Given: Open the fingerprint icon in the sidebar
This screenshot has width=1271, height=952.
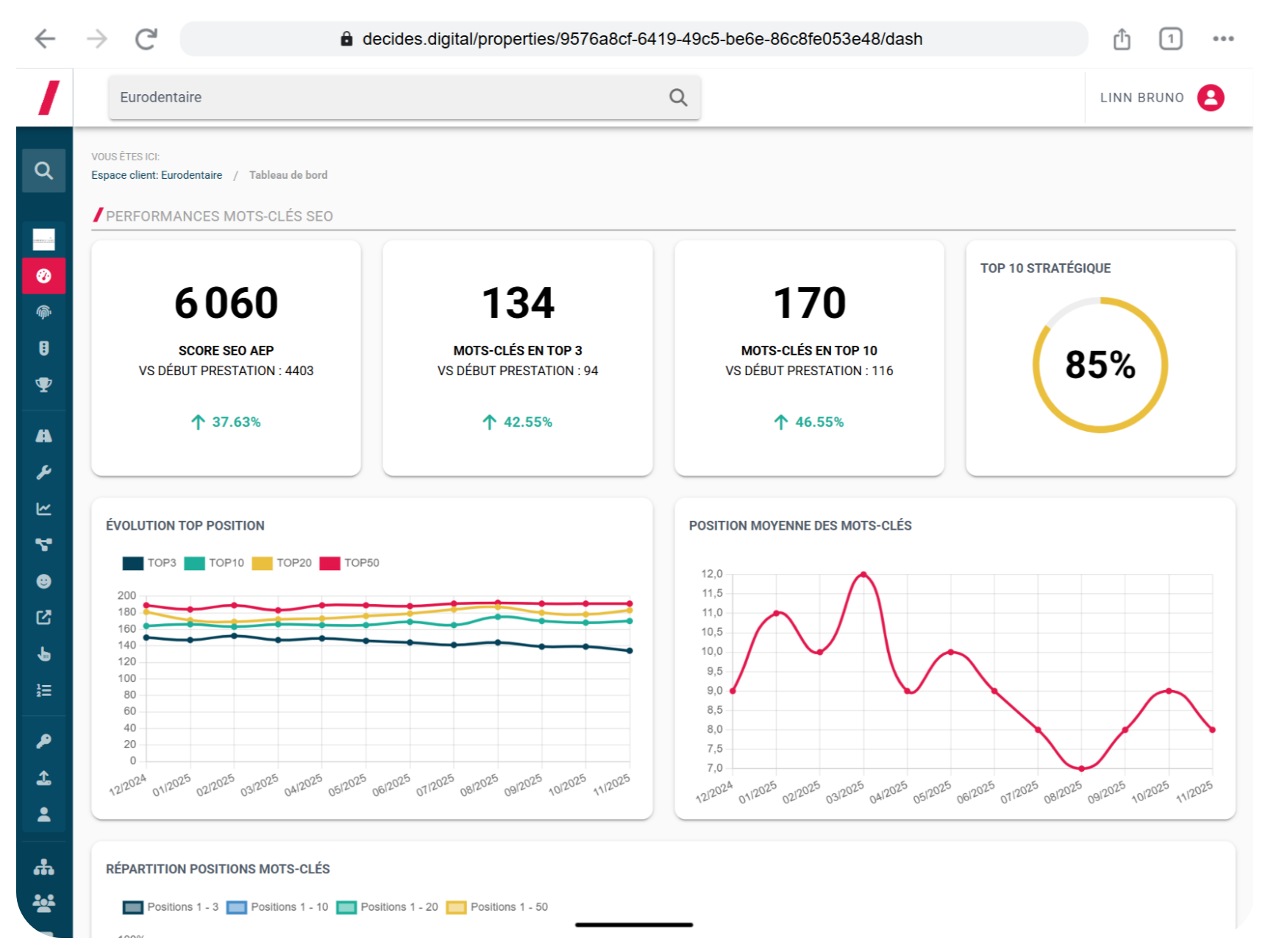Looking at the screenshot, I should pyautogui.click(x=43, y=313).
